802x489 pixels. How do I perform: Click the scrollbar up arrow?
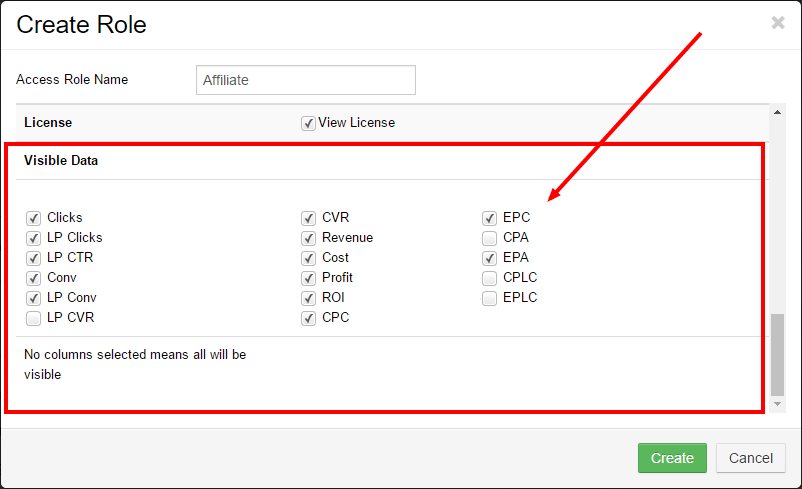pyautogui.click(x=777, y=113)
